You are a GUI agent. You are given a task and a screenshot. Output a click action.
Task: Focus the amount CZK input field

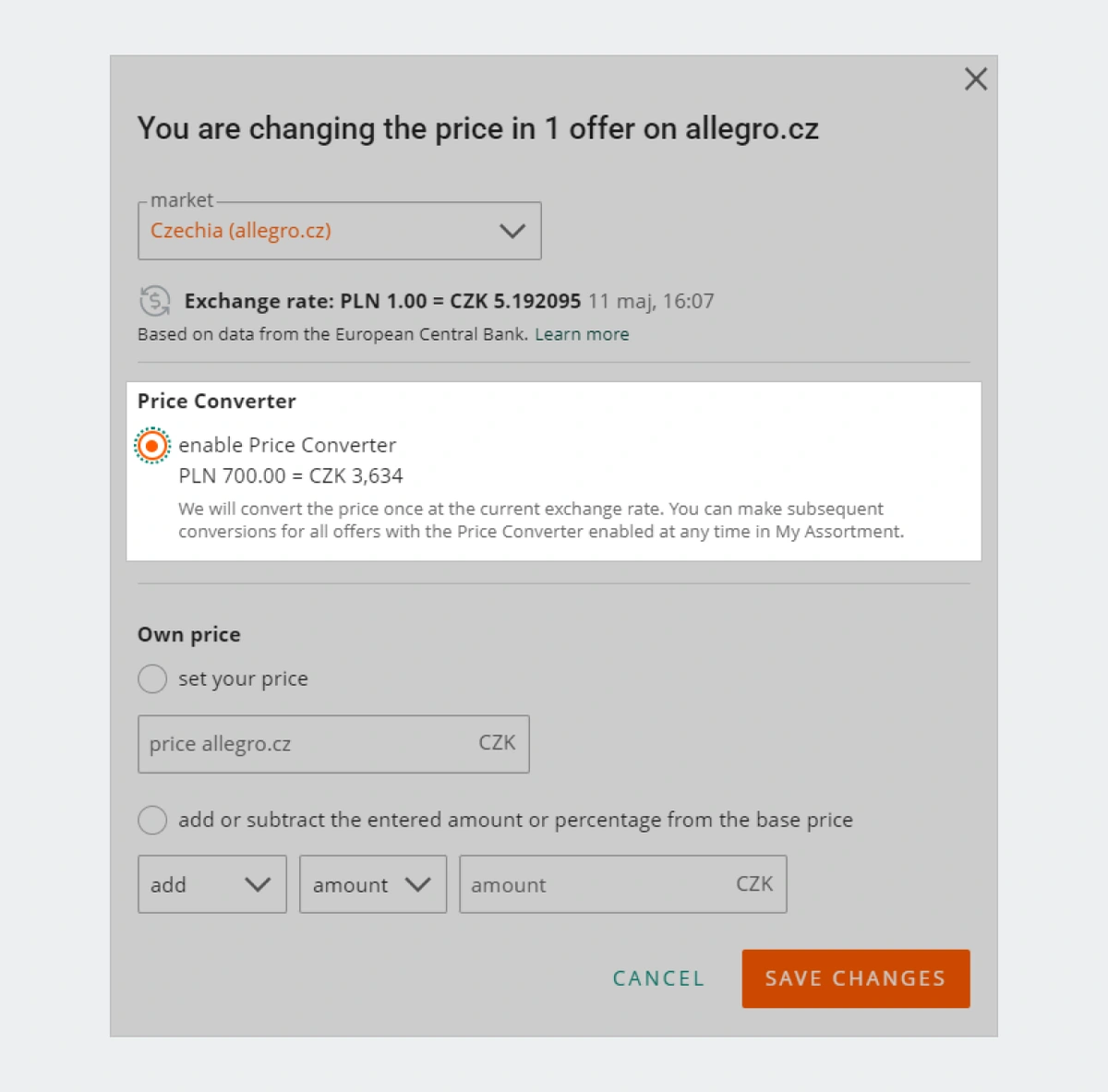[623, 884]
